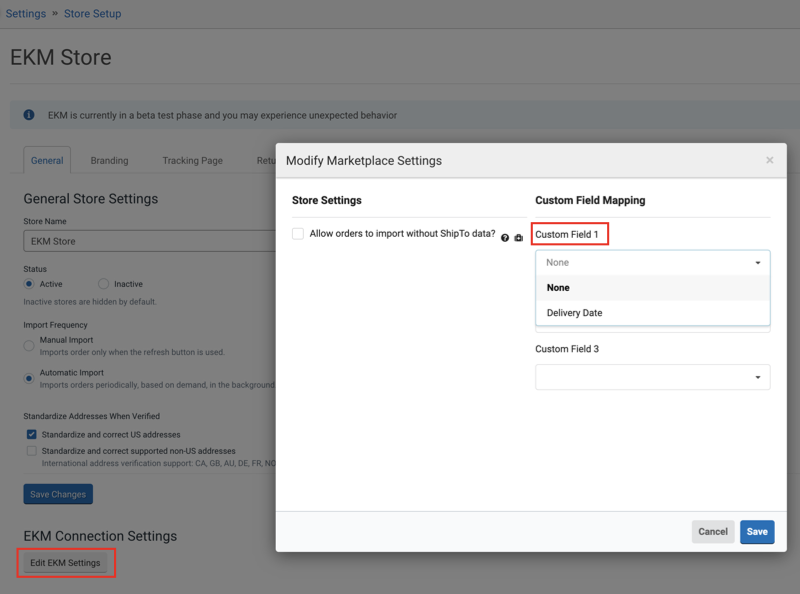Open the Custom Field 3 dropdown
The height and width of the screenshot is (594, 800).
[x=653, y=377]
